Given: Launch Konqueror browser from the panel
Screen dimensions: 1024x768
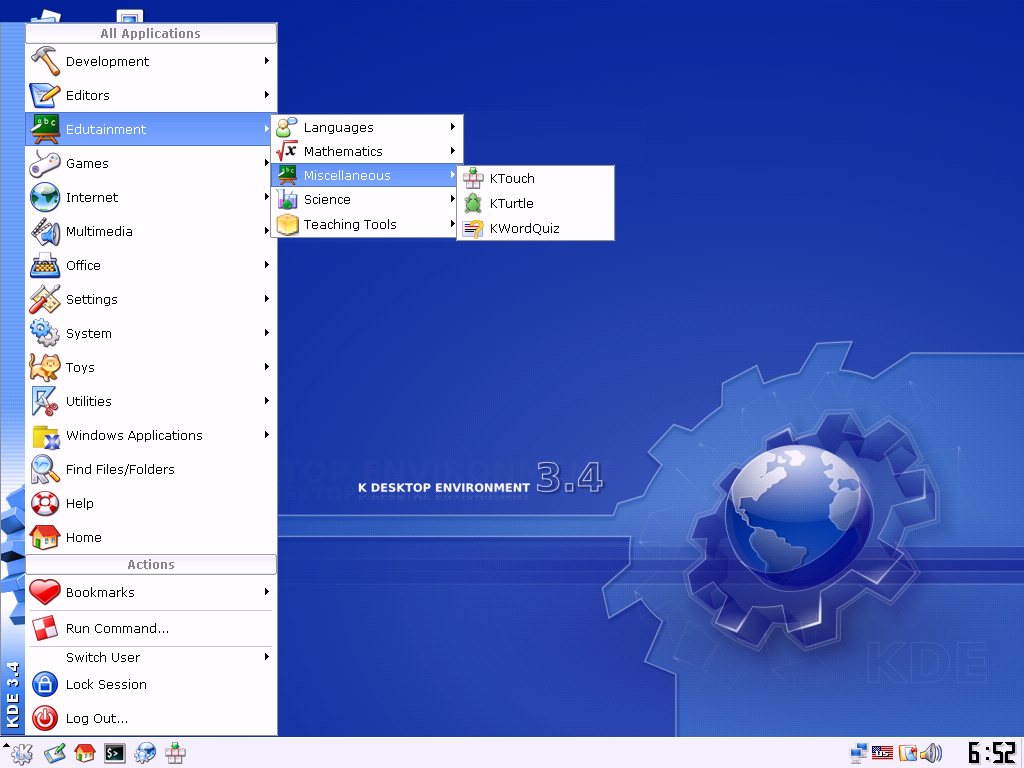Looking at the screenshot, I should click(145, 754).
